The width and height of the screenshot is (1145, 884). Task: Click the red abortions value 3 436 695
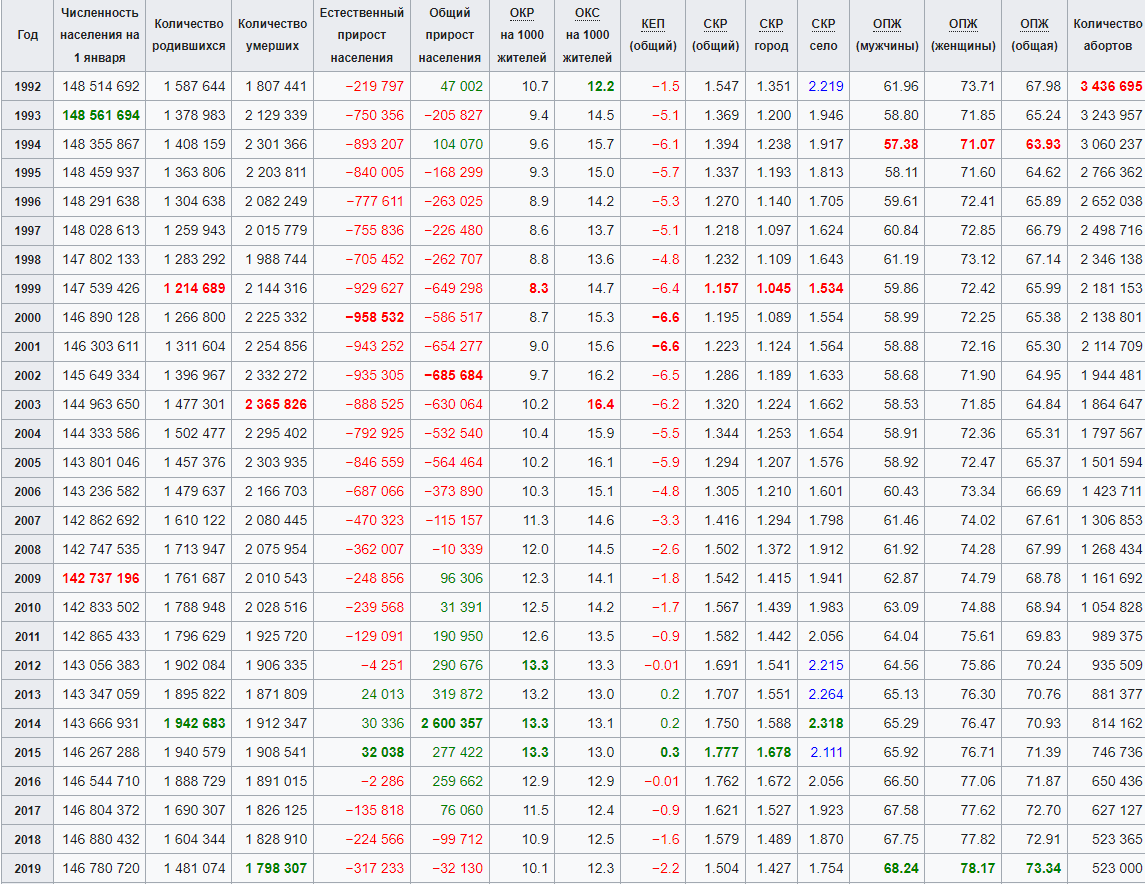tap(1111, 86)
